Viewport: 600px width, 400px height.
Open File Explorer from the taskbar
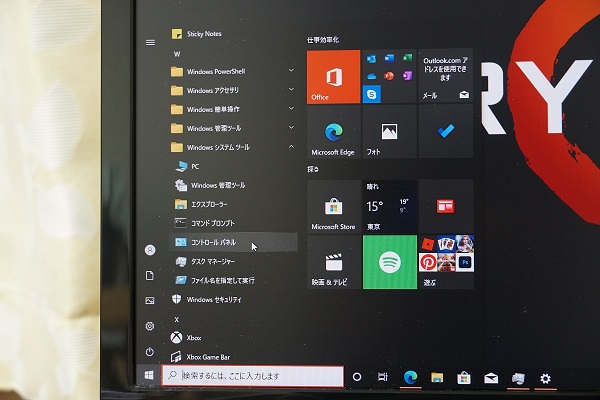coord(437,378)
